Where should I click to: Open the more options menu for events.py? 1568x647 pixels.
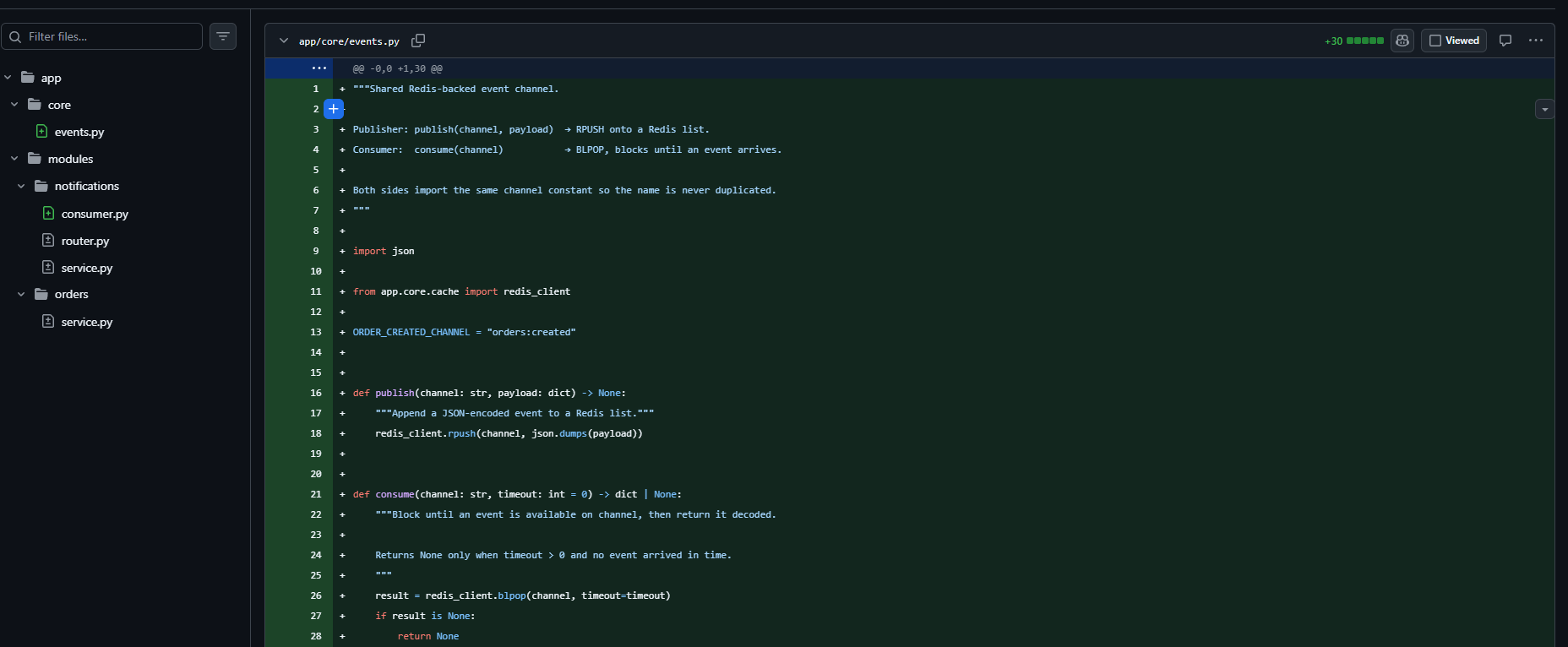[x=1536, y=41]
